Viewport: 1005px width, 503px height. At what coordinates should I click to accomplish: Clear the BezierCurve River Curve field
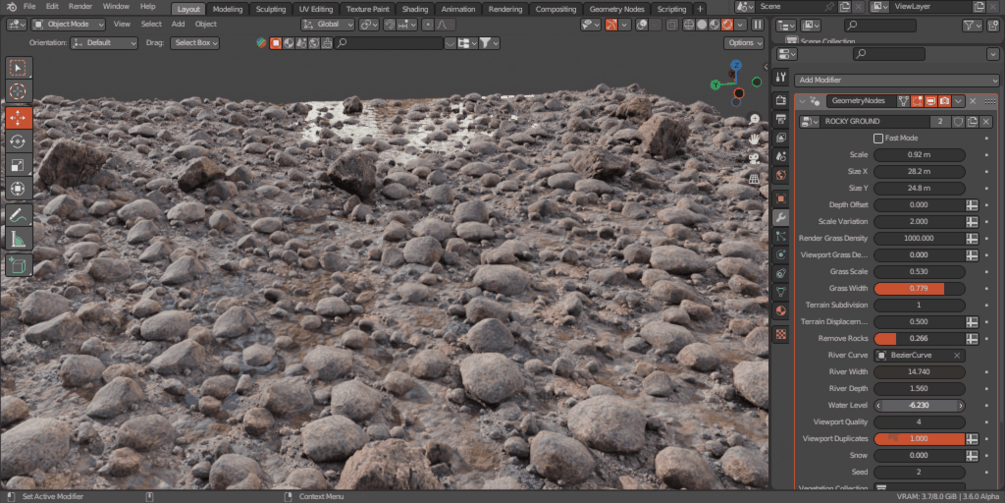958,356
